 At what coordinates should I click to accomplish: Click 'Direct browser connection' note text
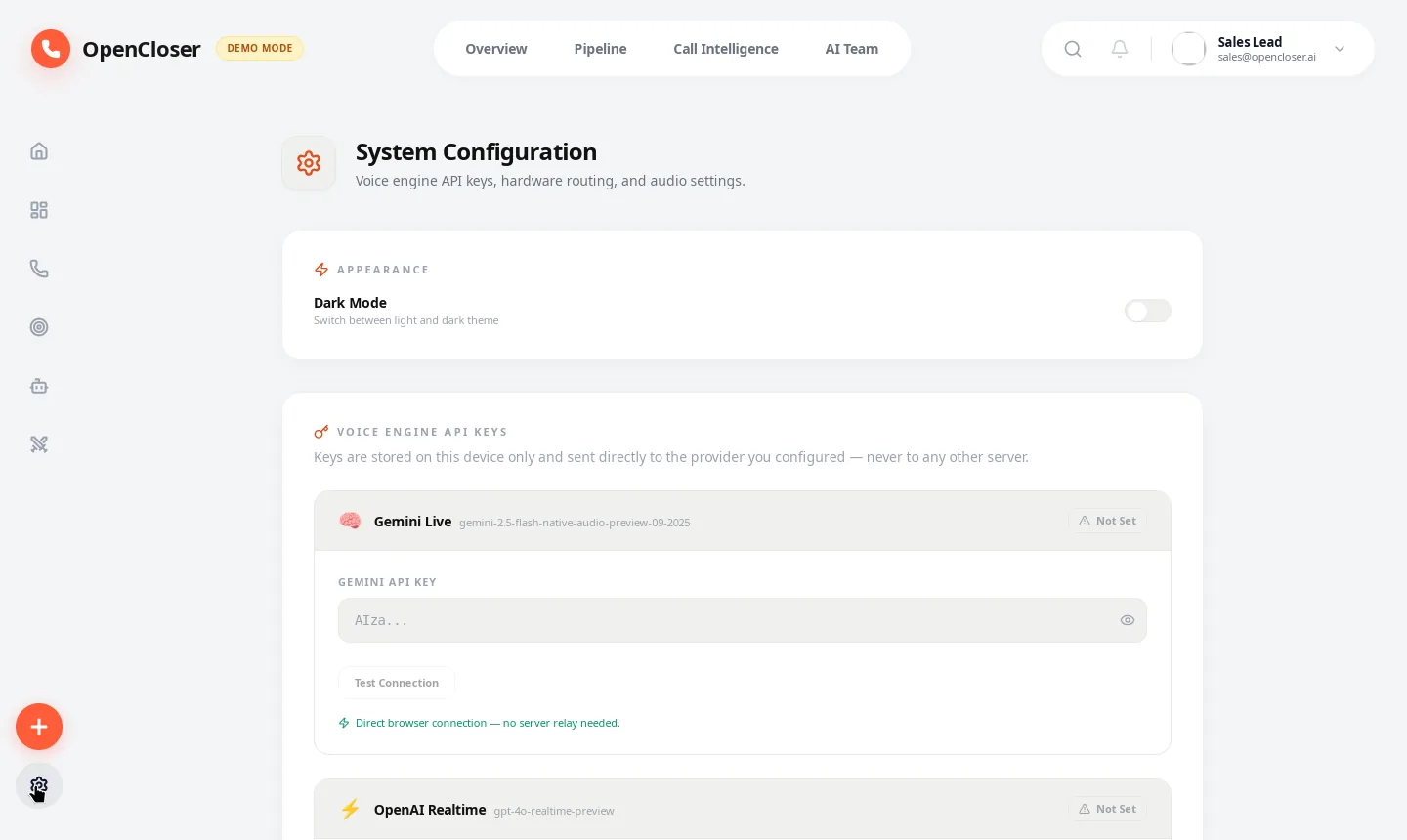(x=488, y=723)
